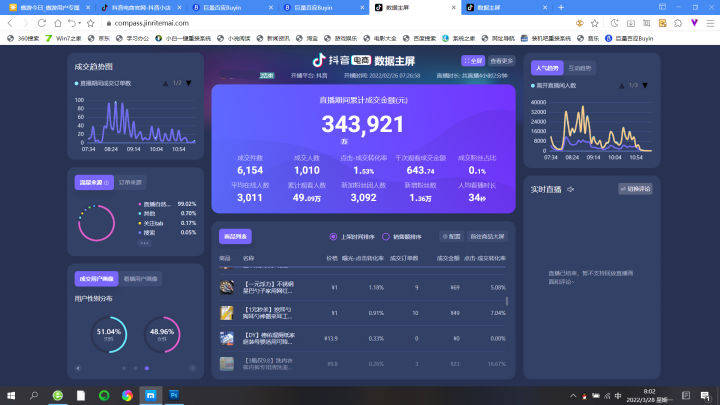Select 销售额排序 radio option
Viewport: 720px width, 405px height.
click(386, 237)
